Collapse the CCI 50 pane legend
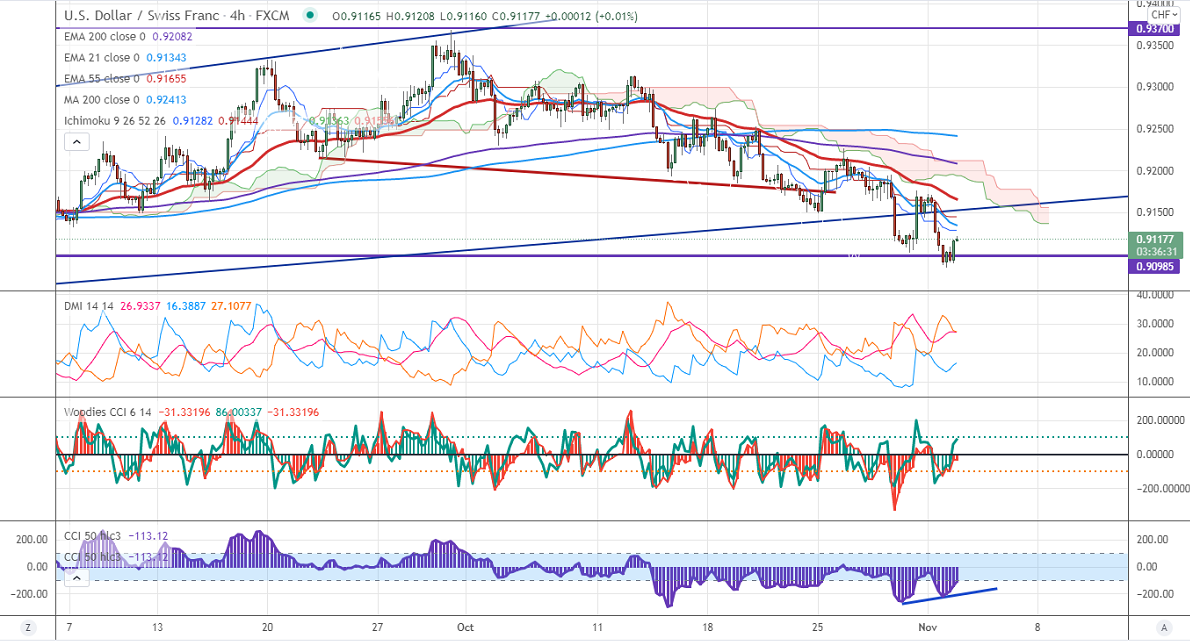Viewport: 1190px width, 642px height. tap(76, 577)
